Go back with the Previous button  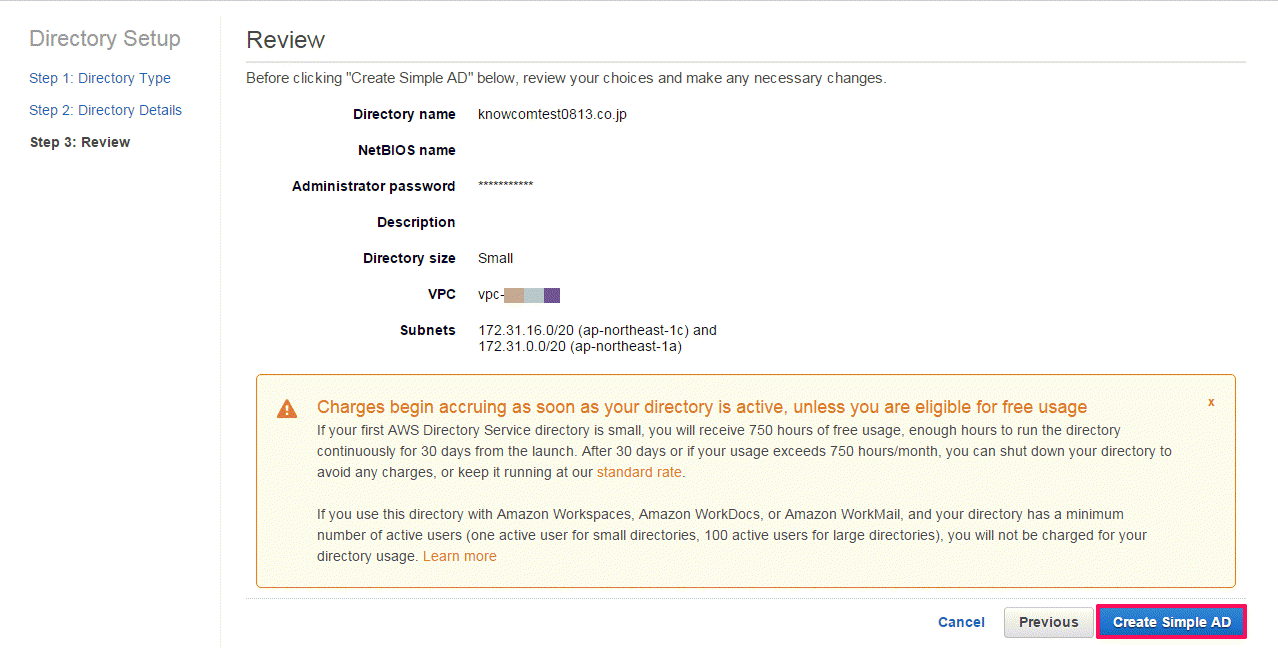[1049, 622]
